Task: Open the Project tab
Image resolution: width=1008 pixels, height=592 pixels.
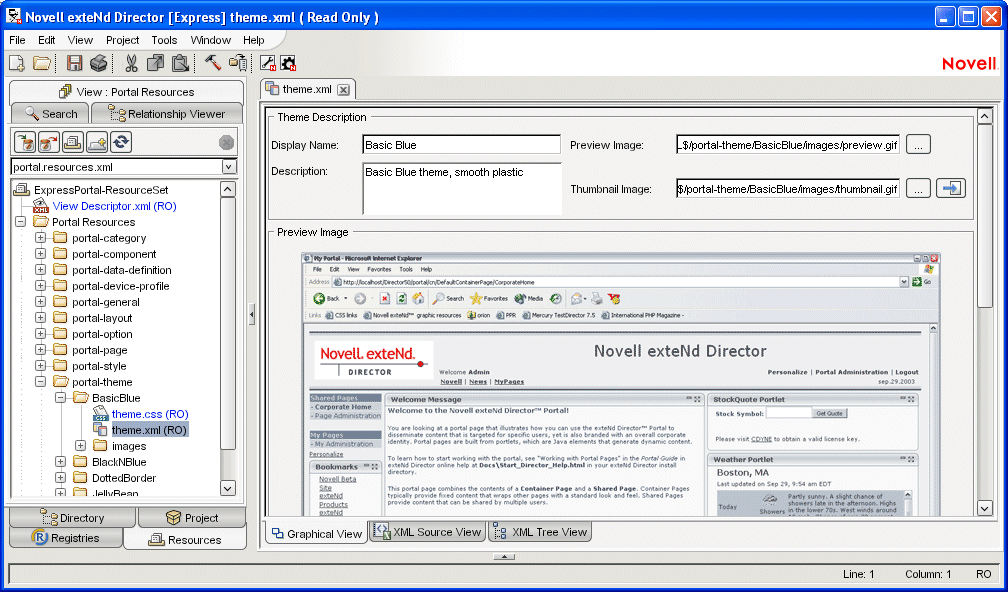Action: pos(192,517)
